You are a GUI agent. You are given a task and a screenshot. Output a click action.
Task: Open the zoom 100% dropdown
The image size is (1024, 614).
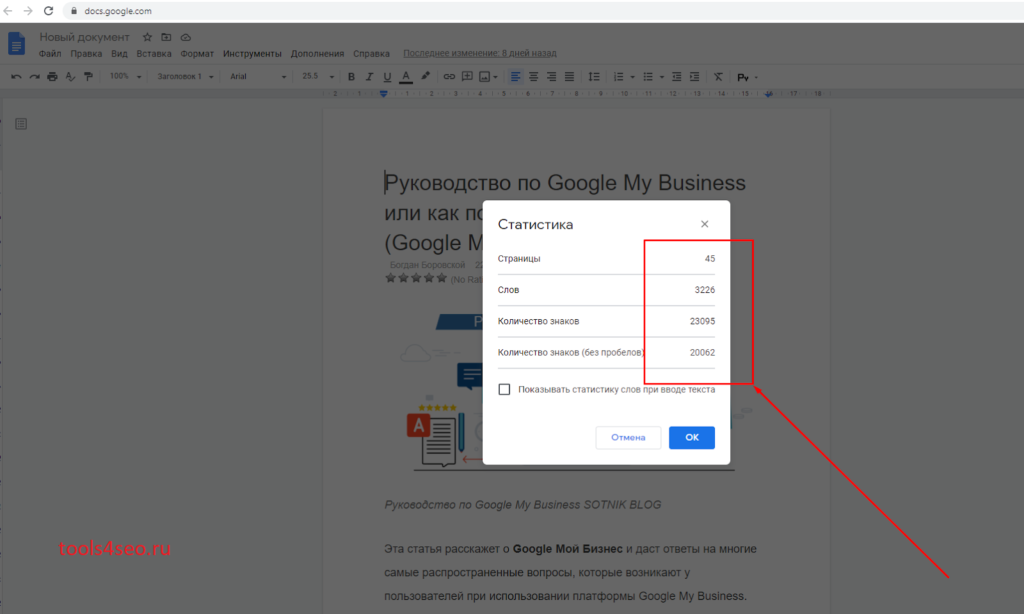tap(125, 76)
